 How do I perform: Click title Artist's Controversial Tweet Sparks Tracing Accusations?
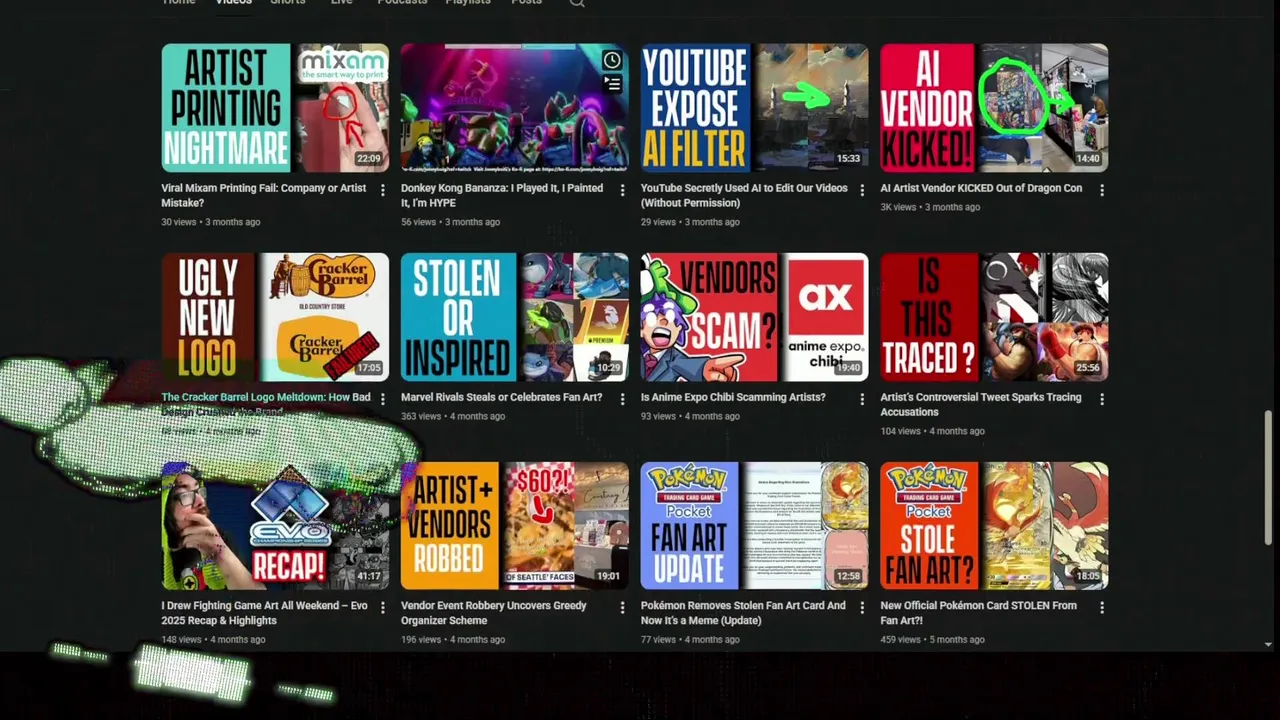click(981, 404)
